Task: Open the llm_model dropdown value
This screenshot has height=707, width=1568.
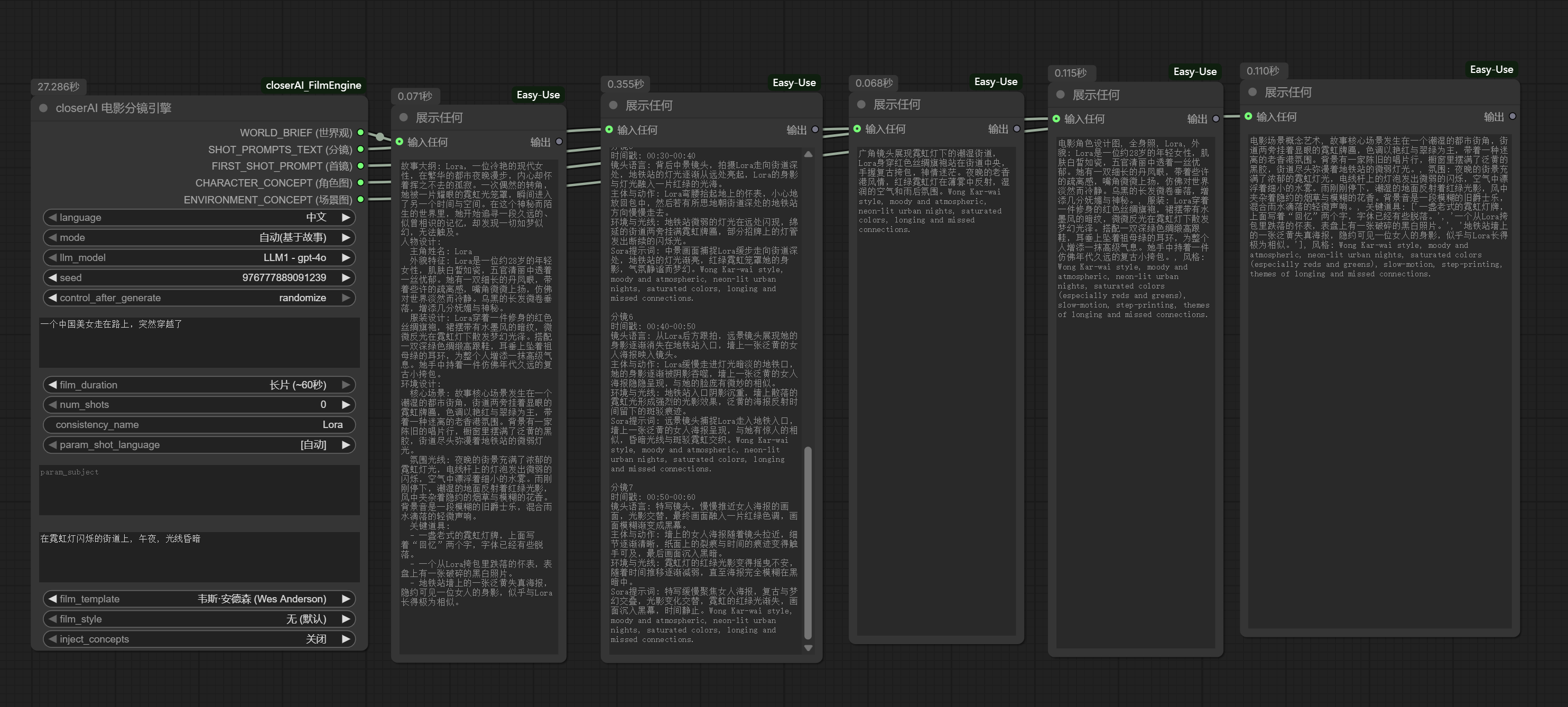Action: coord(294,257)
